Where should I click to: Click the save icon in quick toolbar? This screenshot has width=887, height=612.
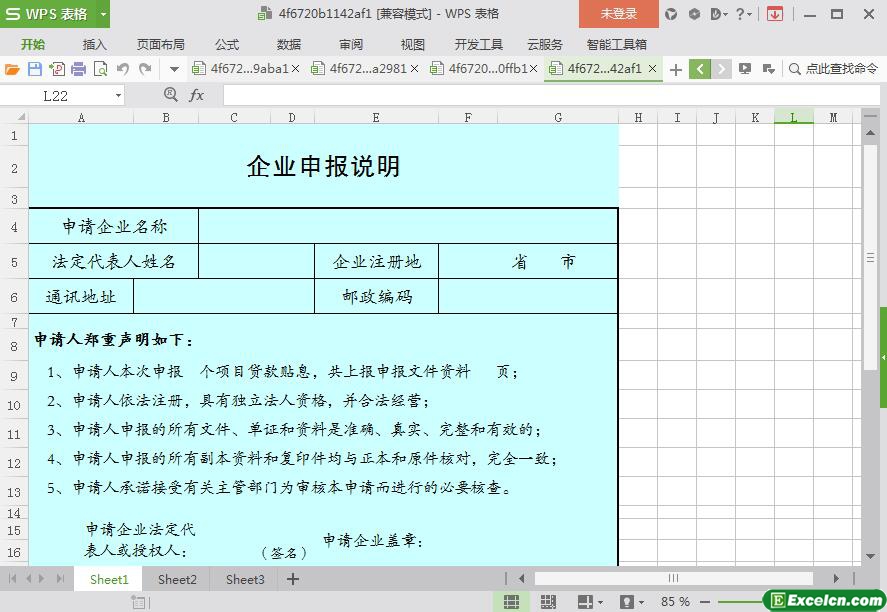(35, 69)
